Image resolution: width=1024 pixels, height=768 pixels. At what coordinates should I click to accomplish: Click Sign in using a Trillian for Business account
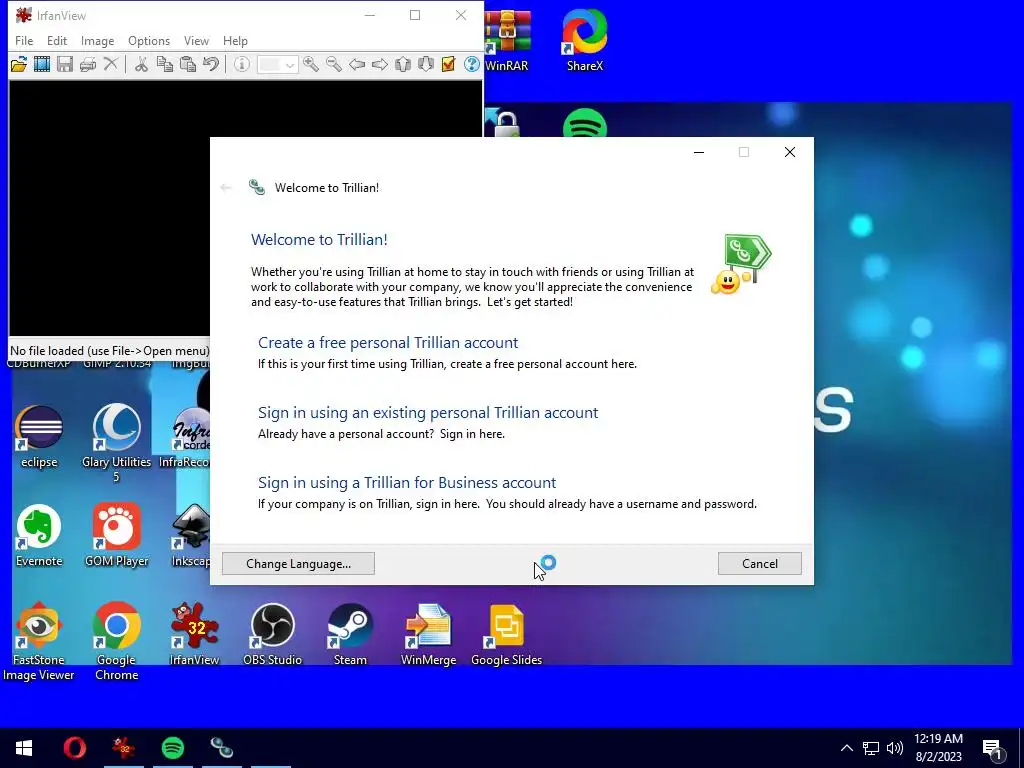407,483
